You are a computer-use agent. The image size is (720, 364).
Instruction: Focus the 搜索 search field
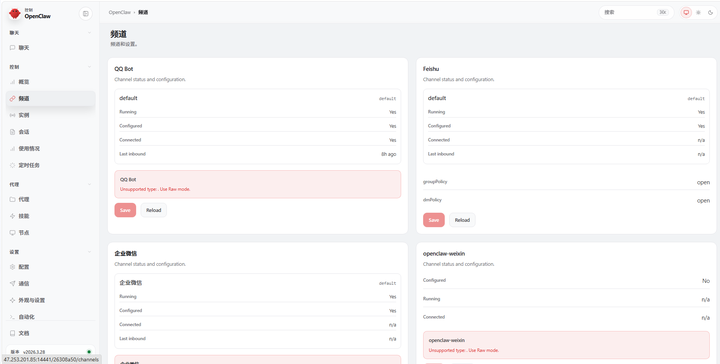[636, 12]
